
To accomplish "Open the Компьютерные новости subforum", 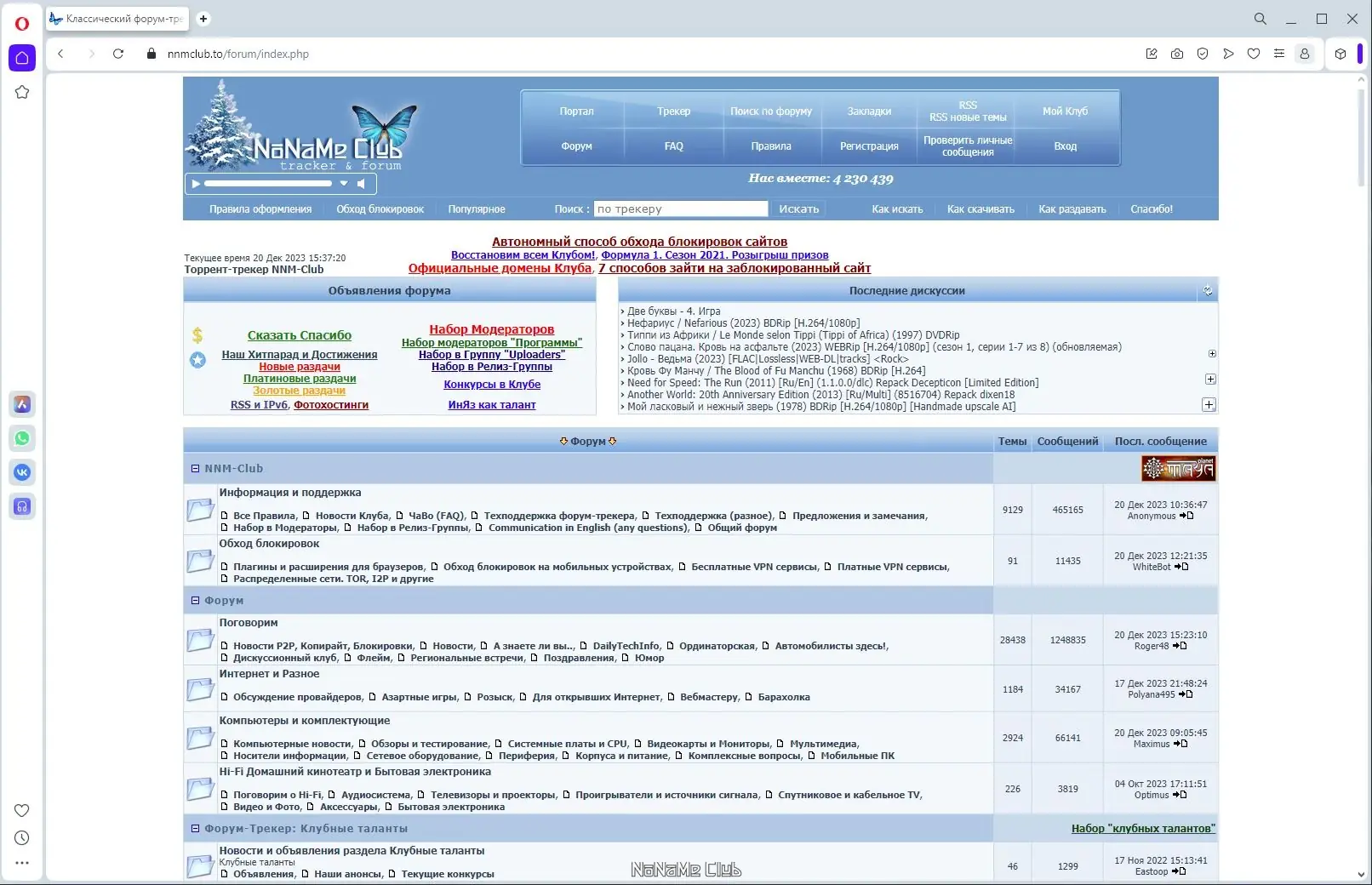I will (292, 744).
